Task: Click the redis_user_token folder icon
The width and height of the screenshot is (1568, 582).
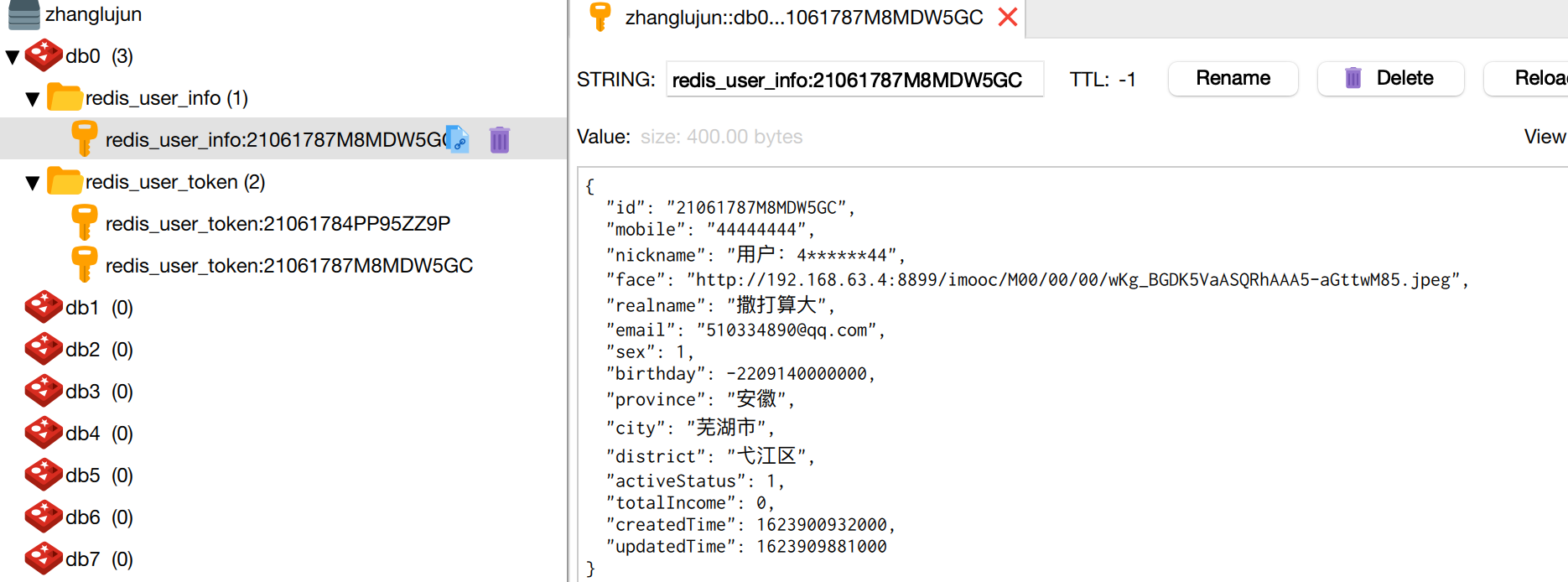Action: 64,182
